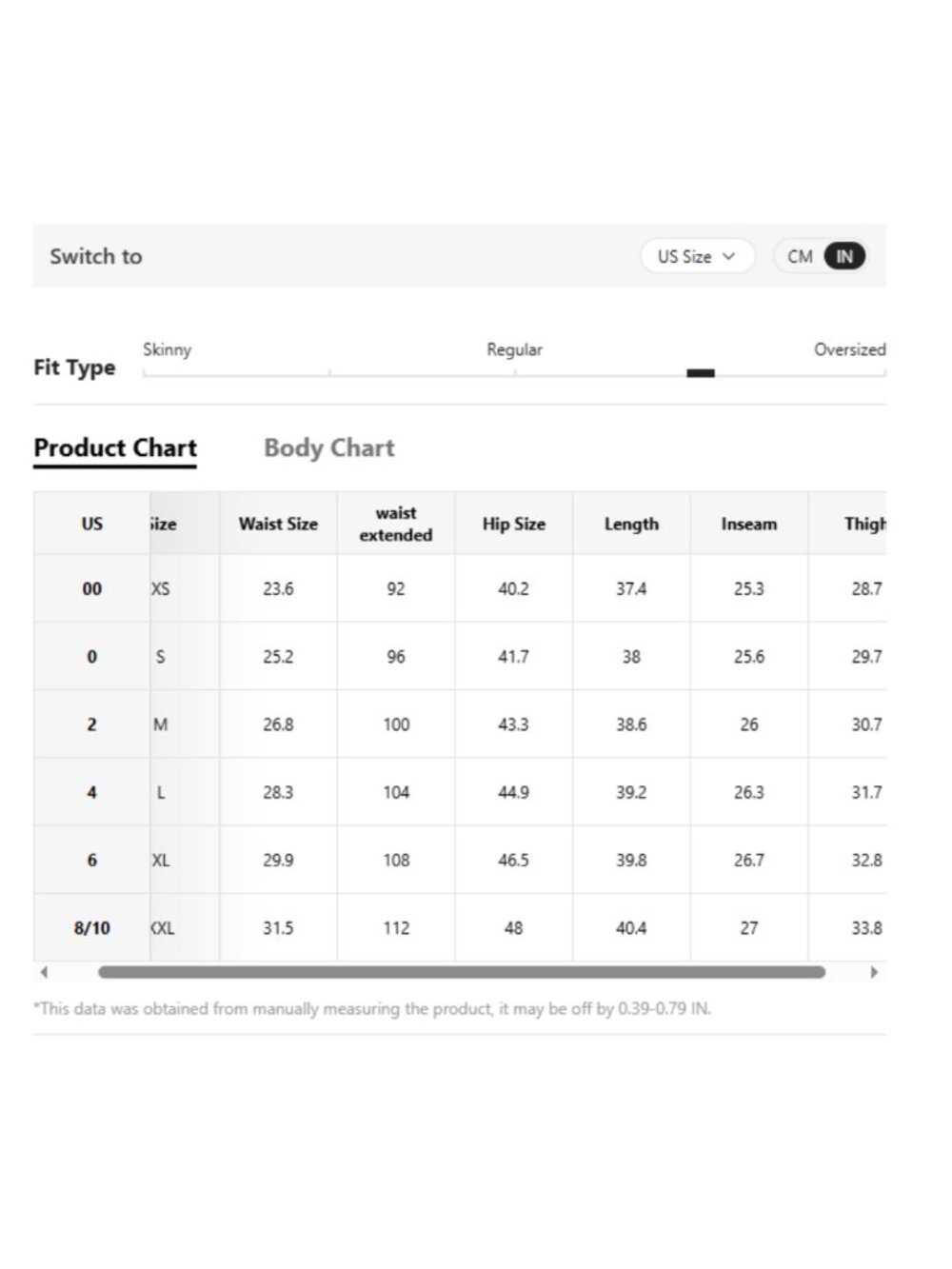
Task: Select the US size 4 row
Action: pyautogui.click(x=460, y=792)
